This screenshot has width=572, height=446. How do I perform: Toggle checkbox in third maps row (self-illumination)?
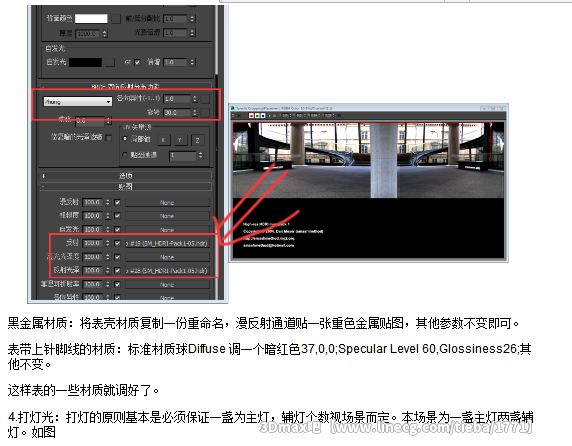(x=117, y=229)
